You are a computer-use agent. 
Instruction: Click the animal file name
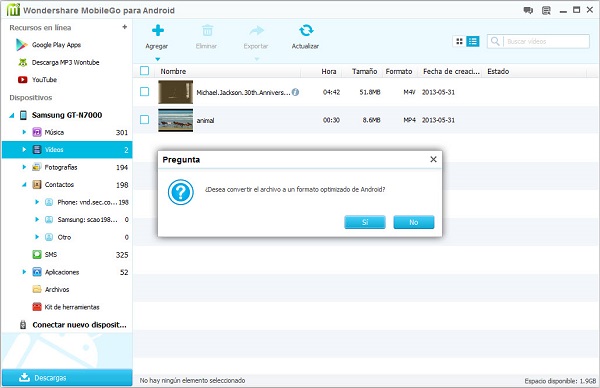[205, 121]
